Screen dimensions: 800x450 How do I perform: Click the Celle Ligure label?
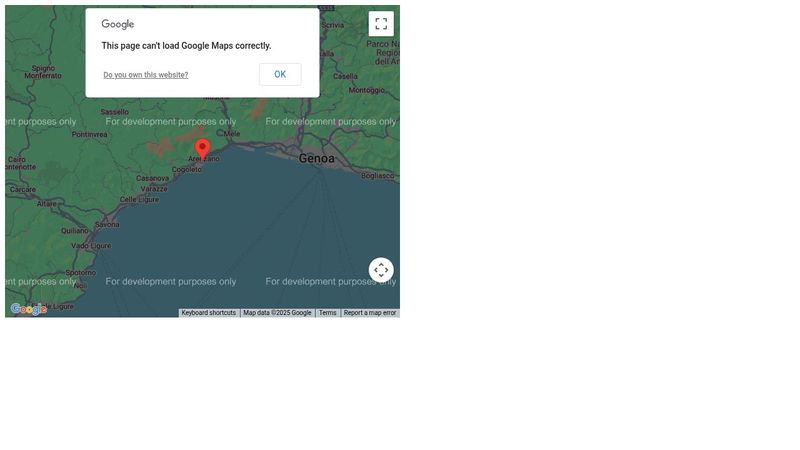(139, 200)
